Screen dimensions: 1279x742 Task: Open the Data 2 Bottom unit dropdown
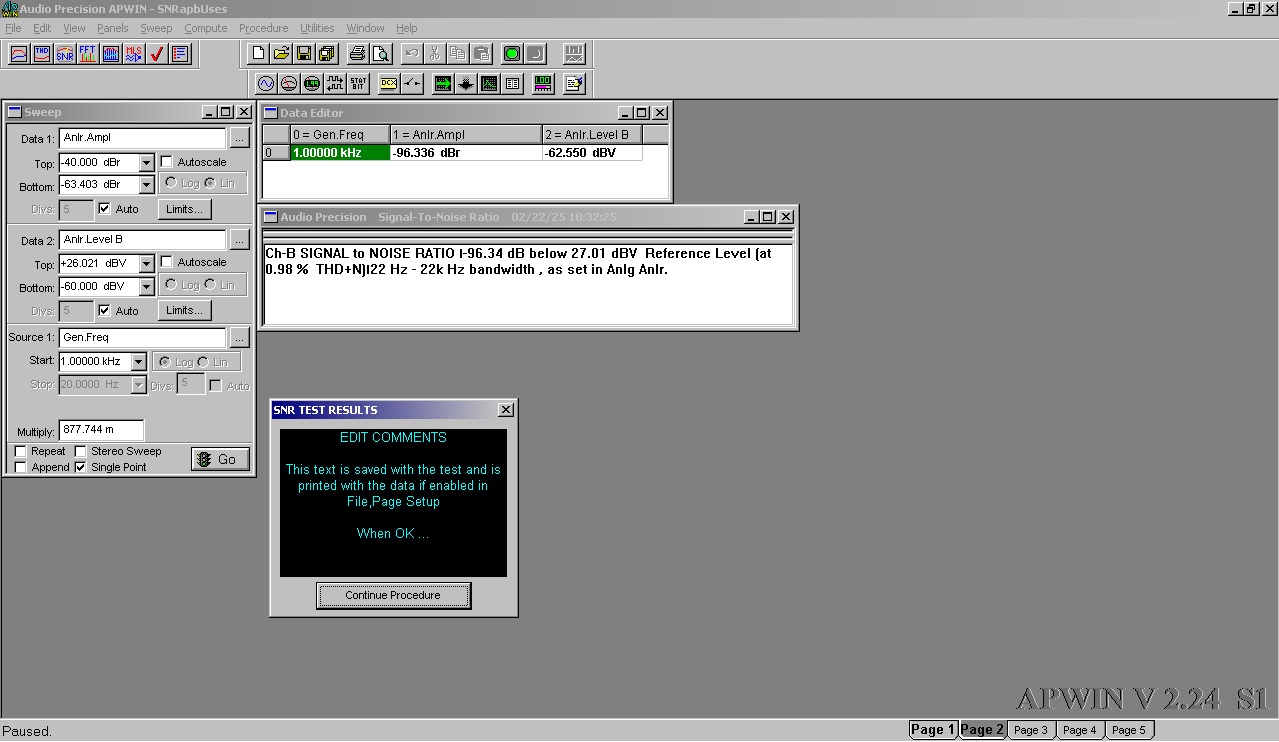coord(147,287)
